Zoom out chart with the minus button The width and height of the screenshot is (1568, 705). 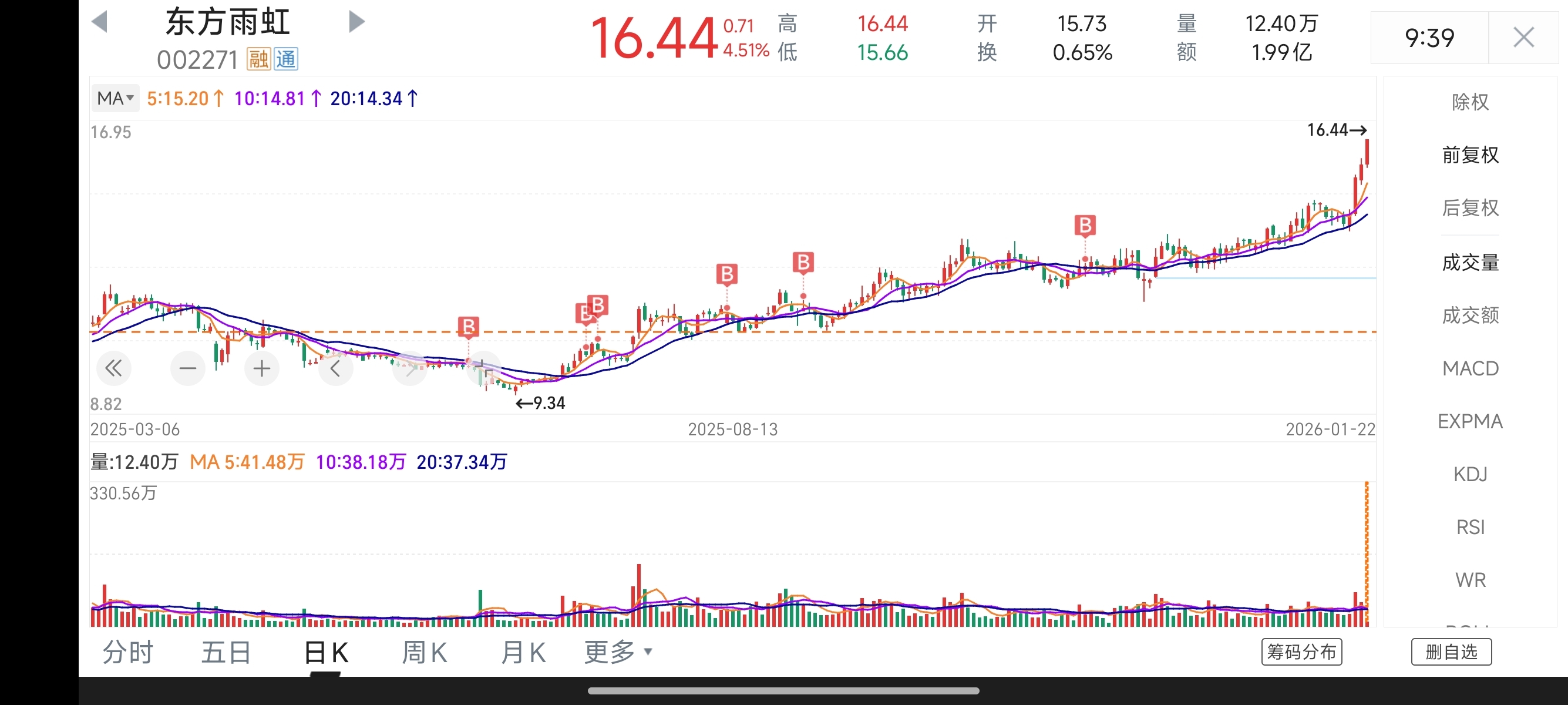187,368
